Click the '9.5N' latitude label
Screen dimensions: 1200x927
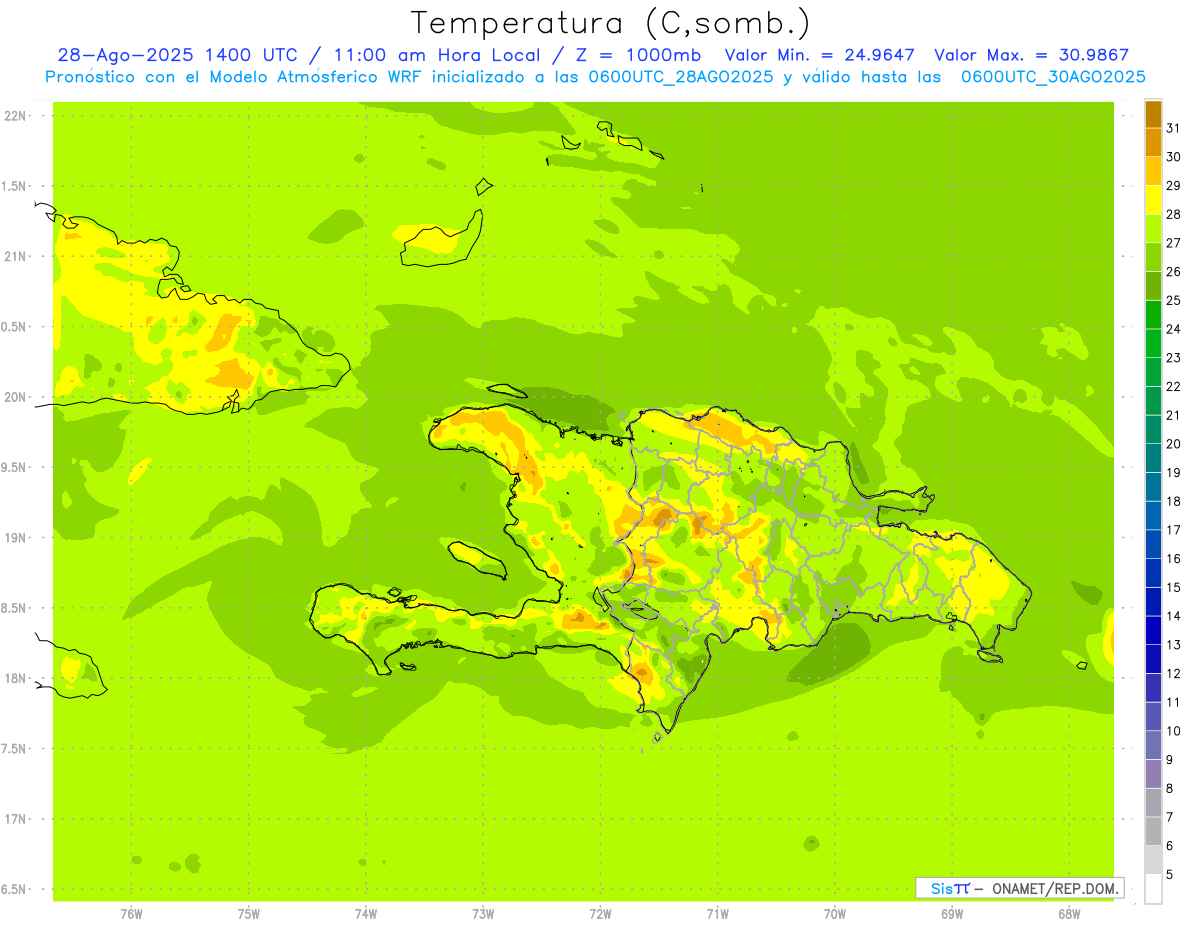(14, 467)
